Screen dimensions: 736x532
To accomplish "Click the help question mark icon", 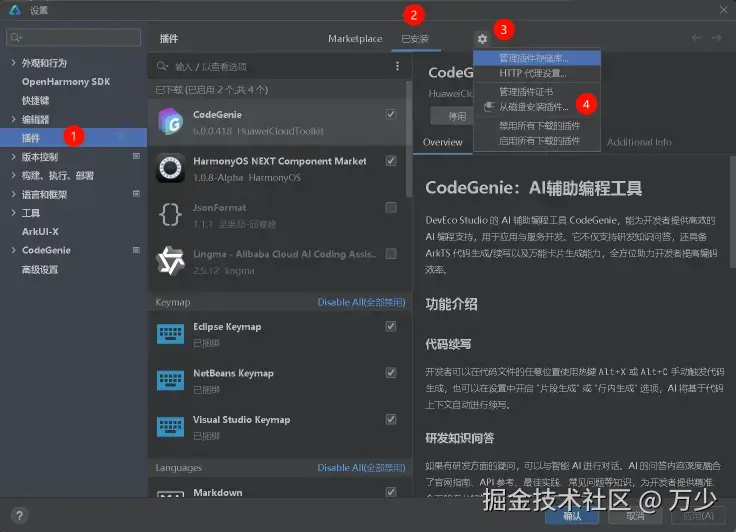I will tap(19, 516).
